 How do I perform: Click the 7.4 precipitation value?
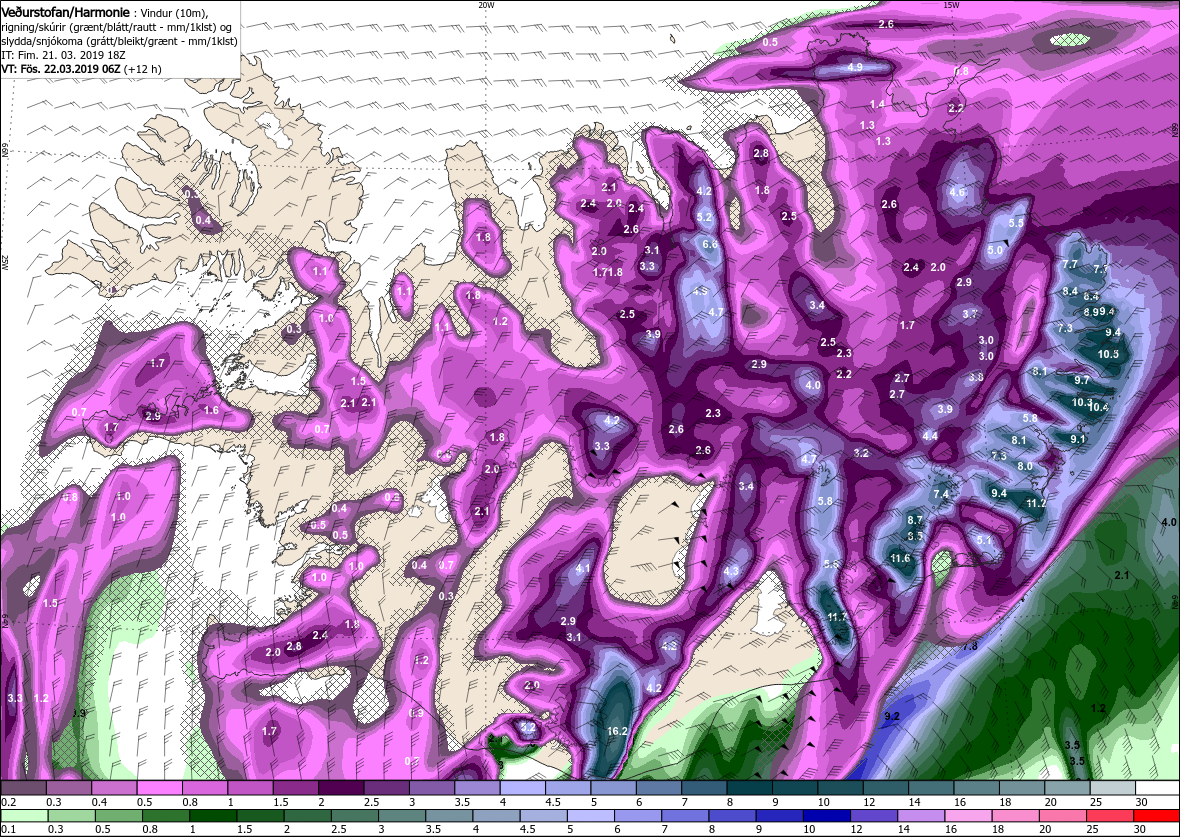coord(941,495)
